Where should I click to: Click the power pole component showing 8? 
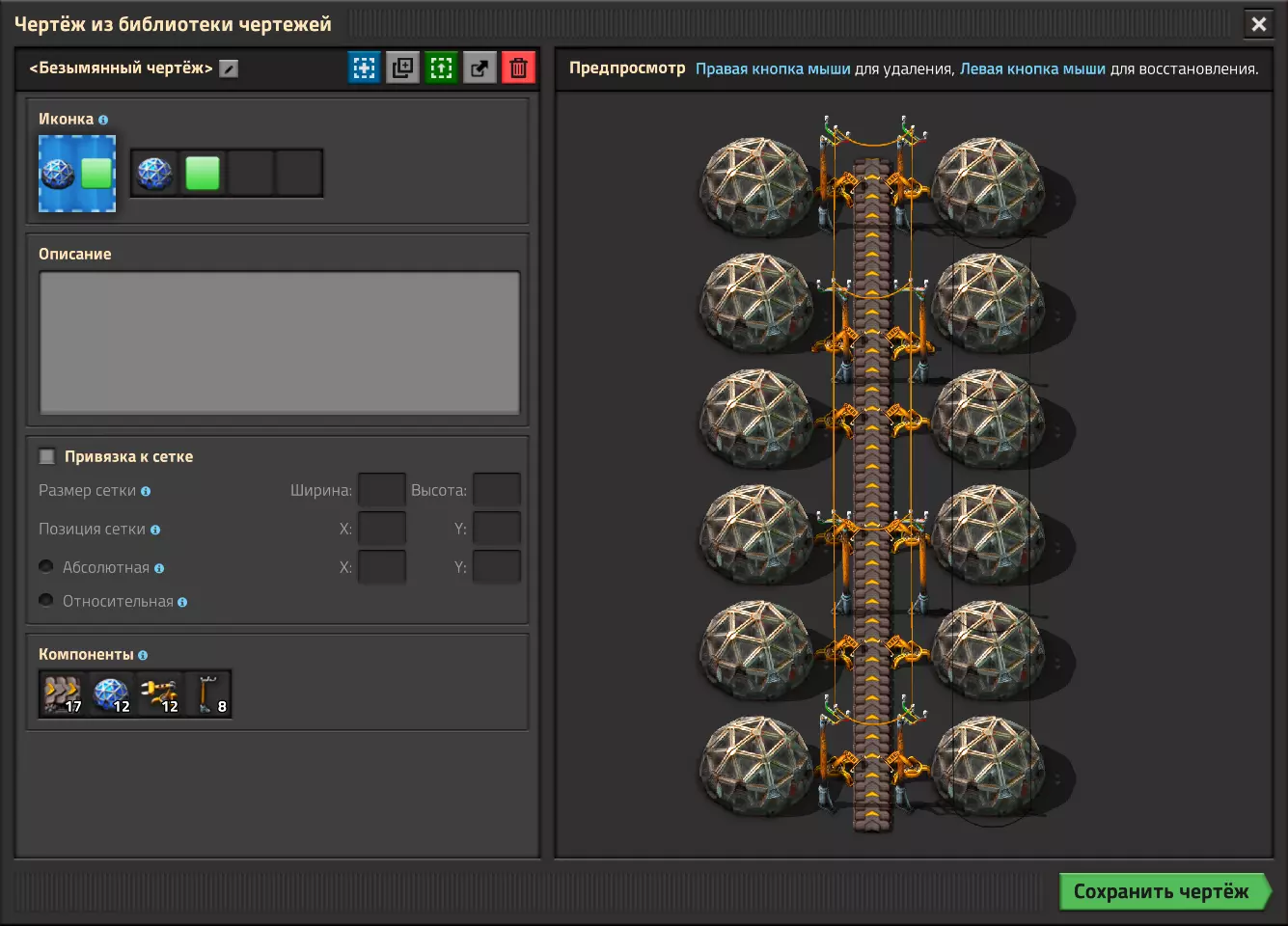(x=207, y=694)
